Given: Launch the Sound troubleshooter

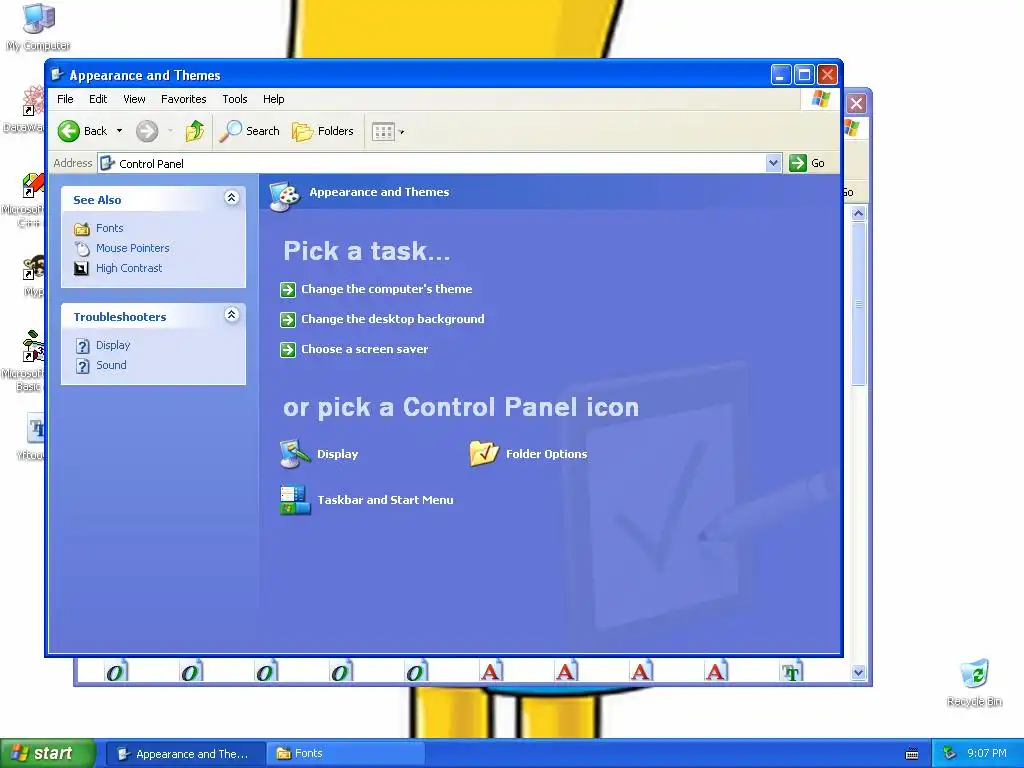Looking at the screenshot, I should pyautogui.click(x=111, y=365).
